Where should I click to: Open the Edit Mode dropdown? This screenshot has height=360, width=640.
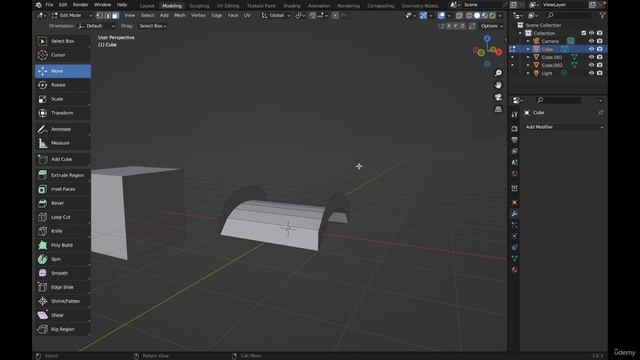coord(72,16)
